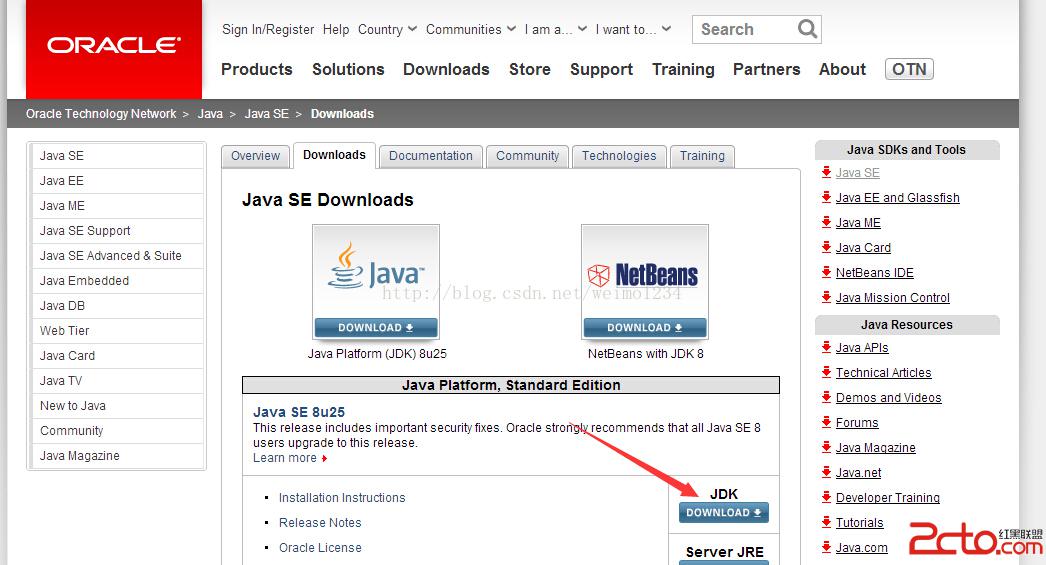Viewport: 1046px width, 565px height.
Task: Open the Products menu
Action: pos(257,69)
